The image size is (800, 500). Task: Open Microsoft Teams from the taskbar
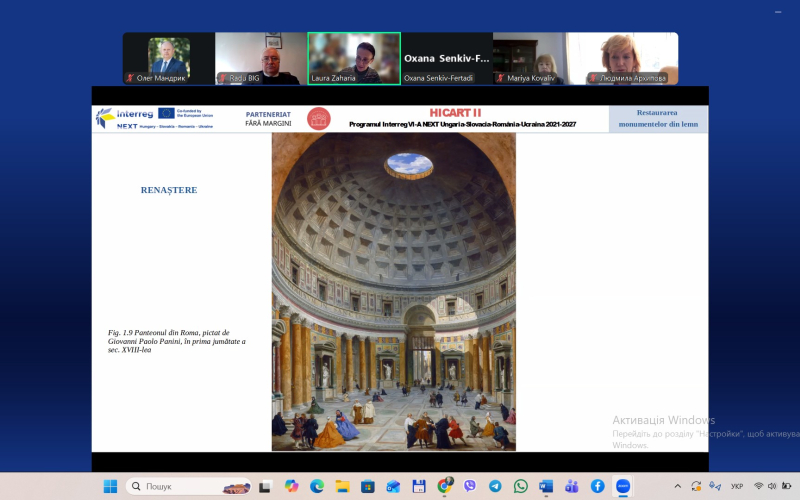point(572,486)
